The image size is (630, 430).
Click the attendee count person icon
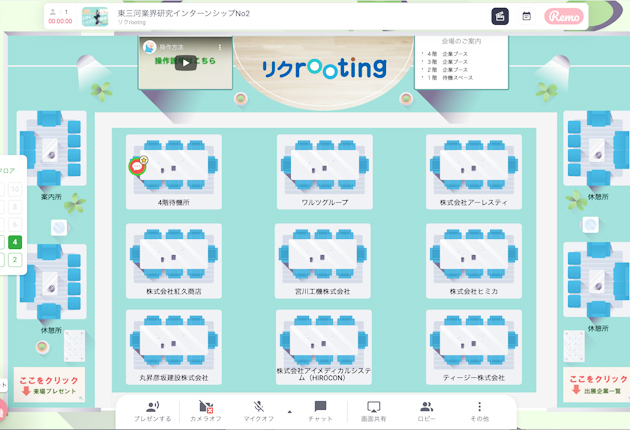tap(52, 12)
